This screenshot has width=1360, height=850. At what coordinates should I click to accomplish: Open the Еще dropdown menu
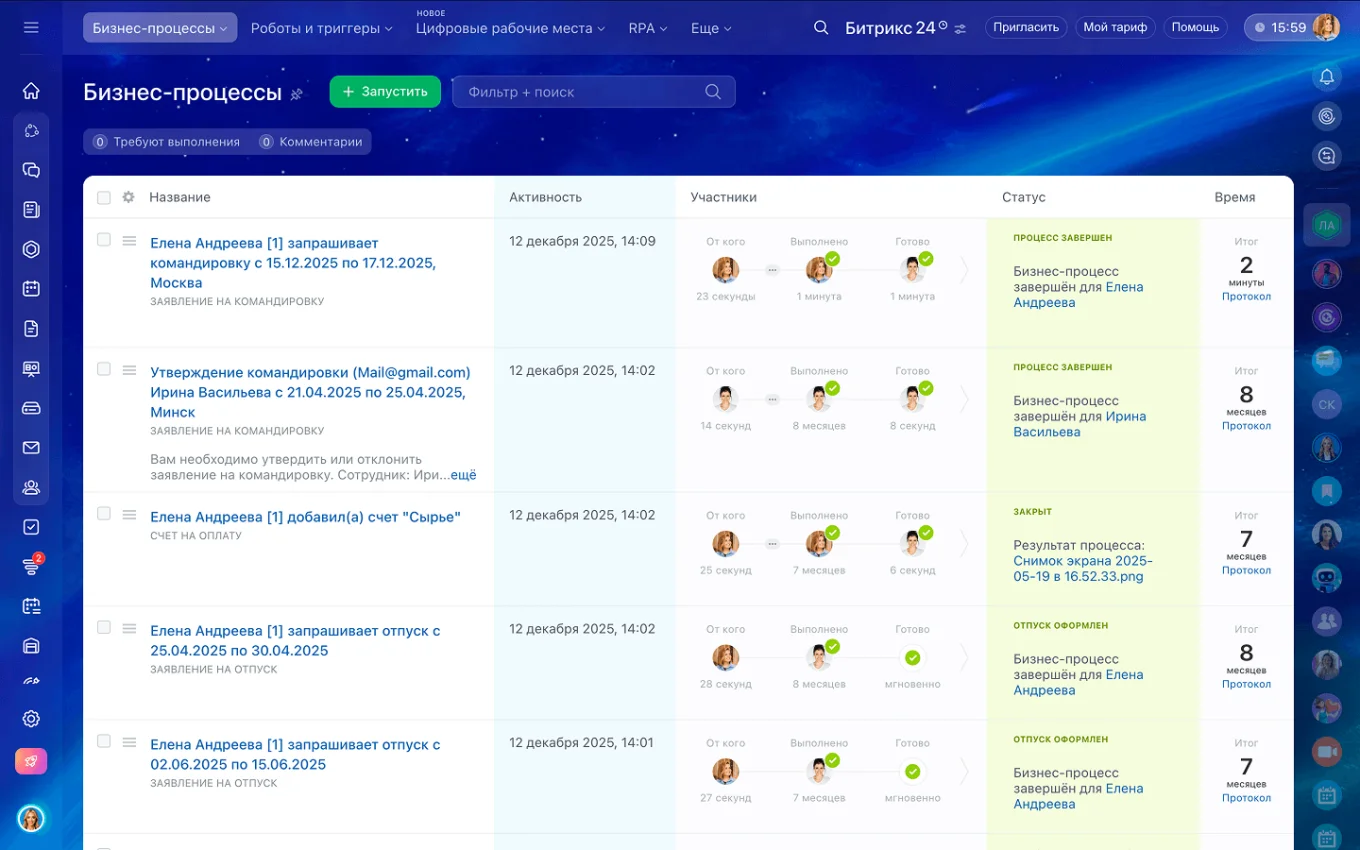[x=711, y=28]
